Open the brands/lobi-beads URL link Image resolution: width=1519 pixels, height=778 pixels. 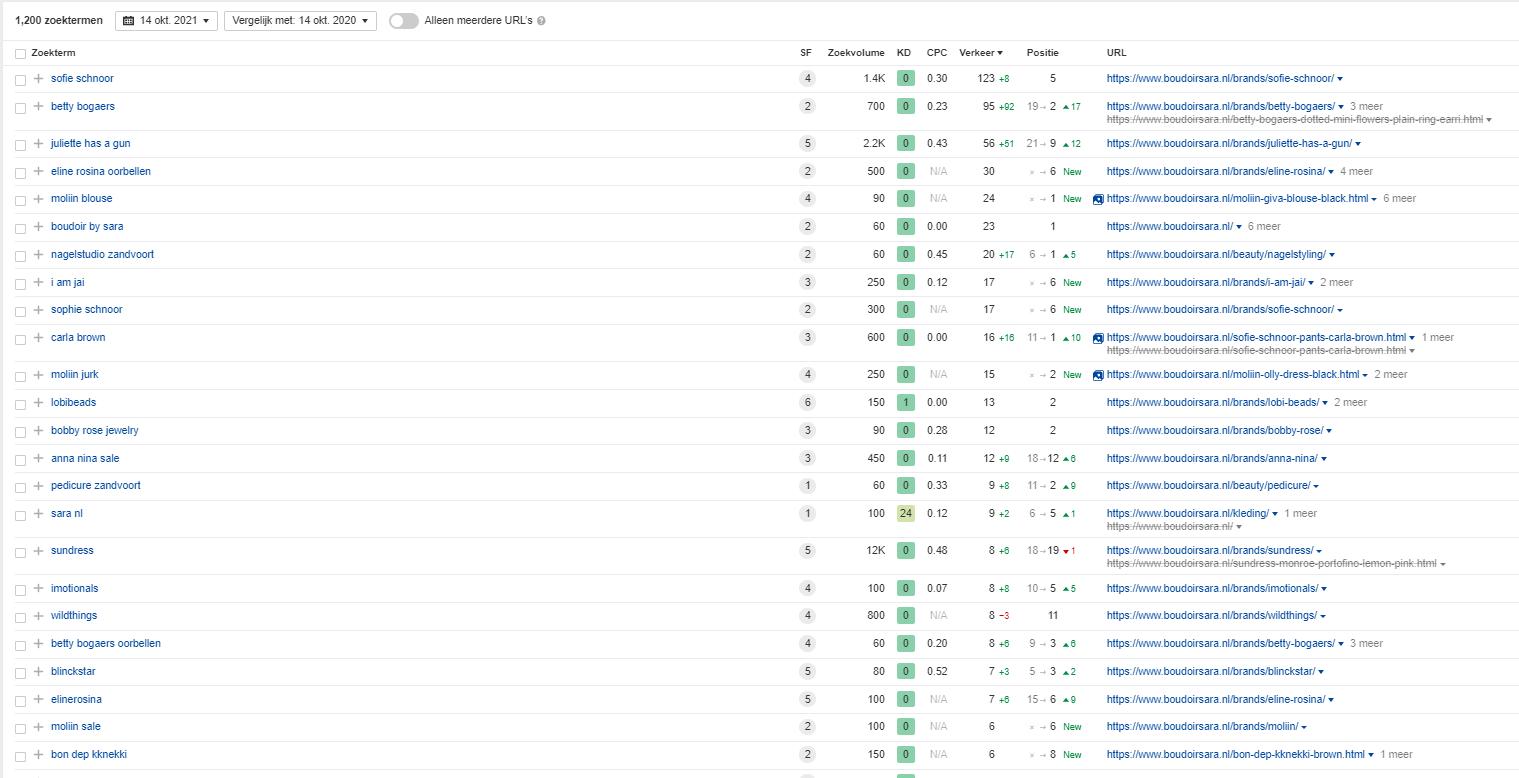1213,402
